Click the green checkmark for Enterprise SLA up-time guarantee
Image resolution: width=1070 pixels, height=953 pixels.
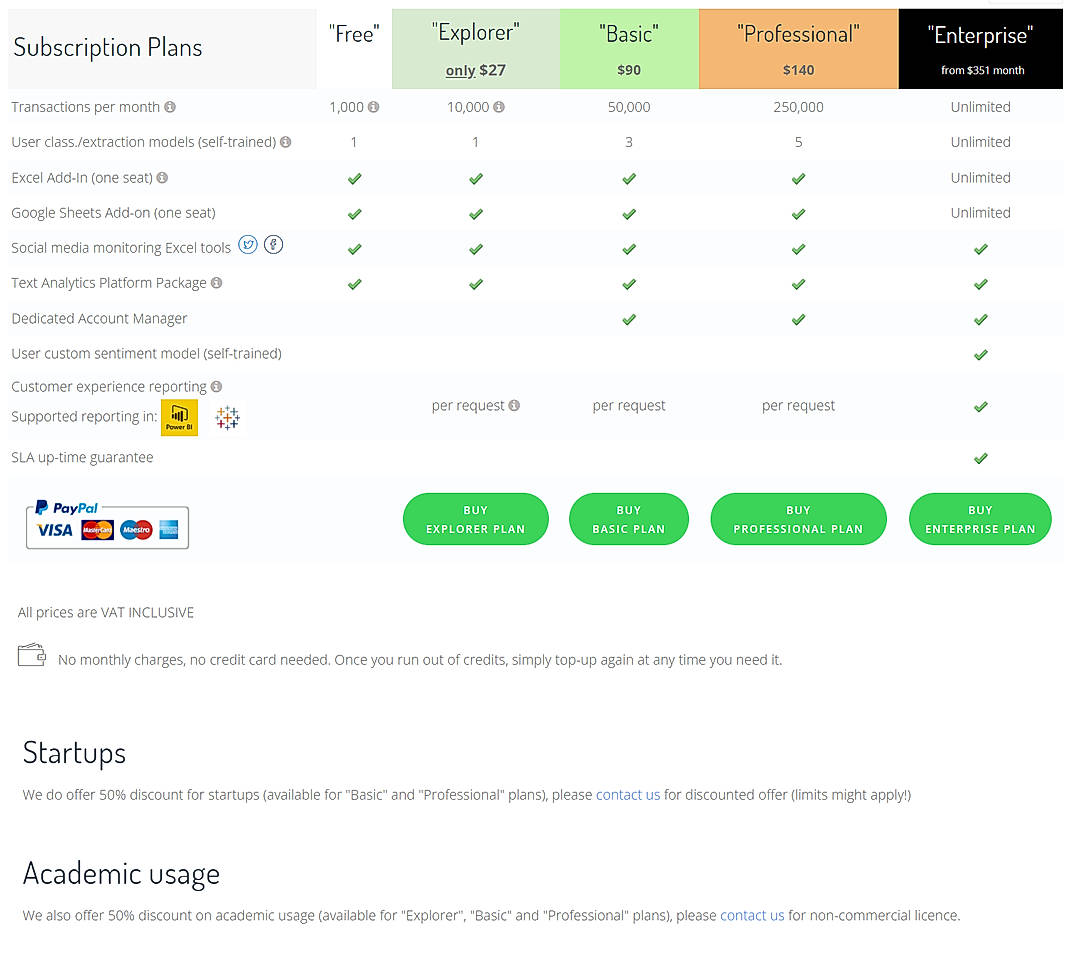(980, 458)
